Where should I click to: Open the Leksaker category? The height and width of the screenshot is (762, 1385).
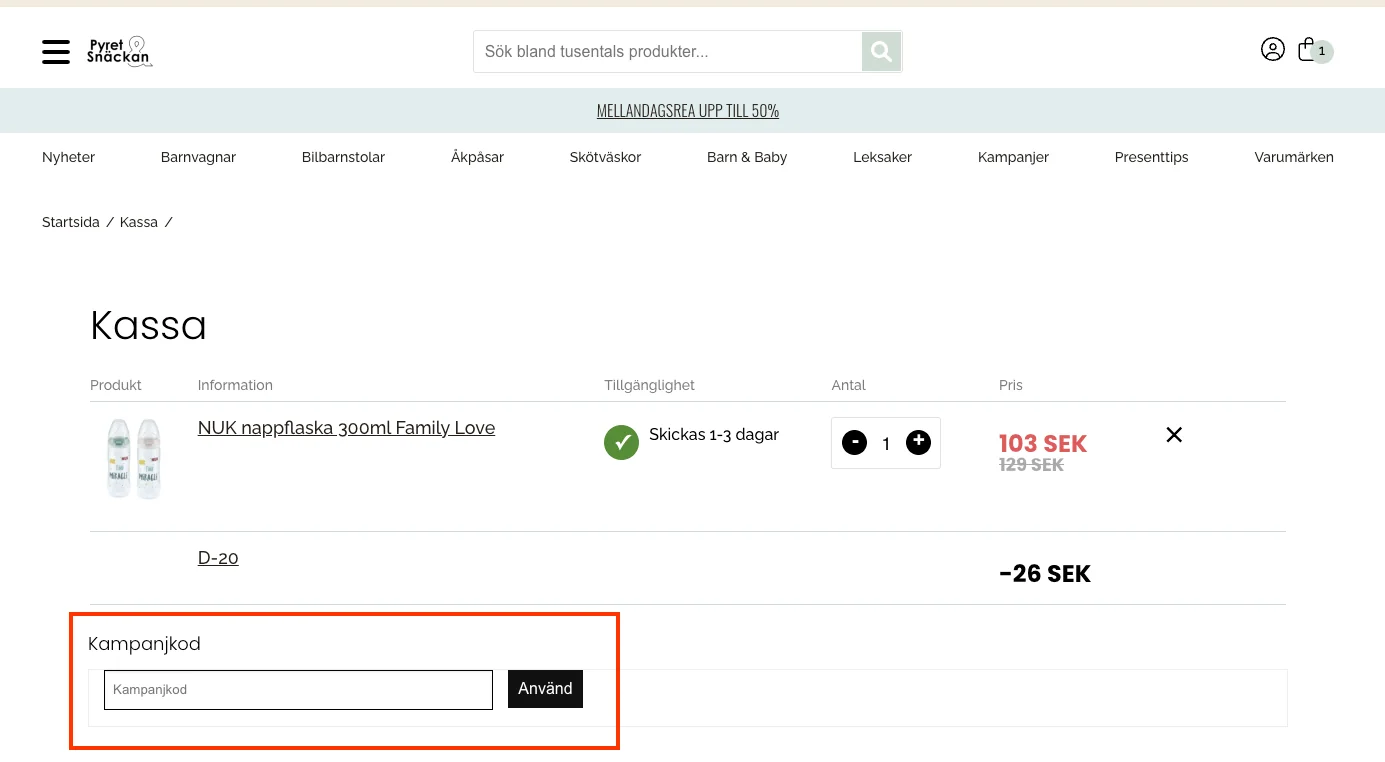882,157
